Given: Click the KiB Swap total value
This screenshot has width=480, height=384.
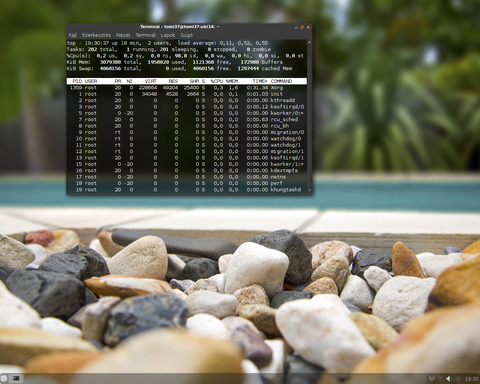Looking at the screenshot, I should pos(110,68).
